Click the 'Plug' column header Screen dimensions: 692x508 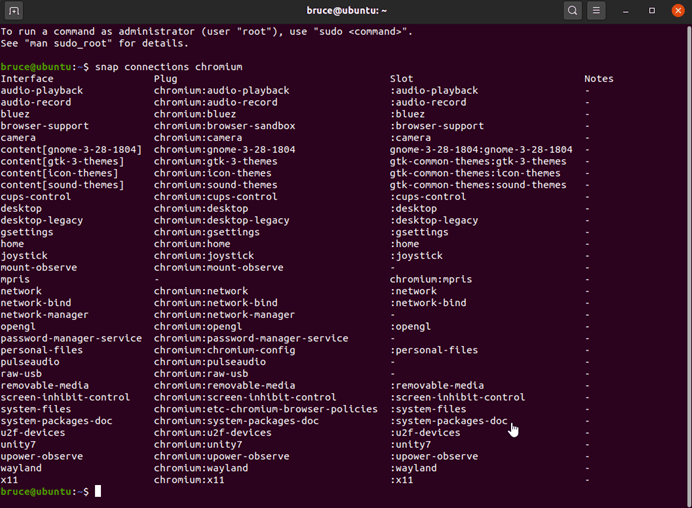[x=165, y=79]
